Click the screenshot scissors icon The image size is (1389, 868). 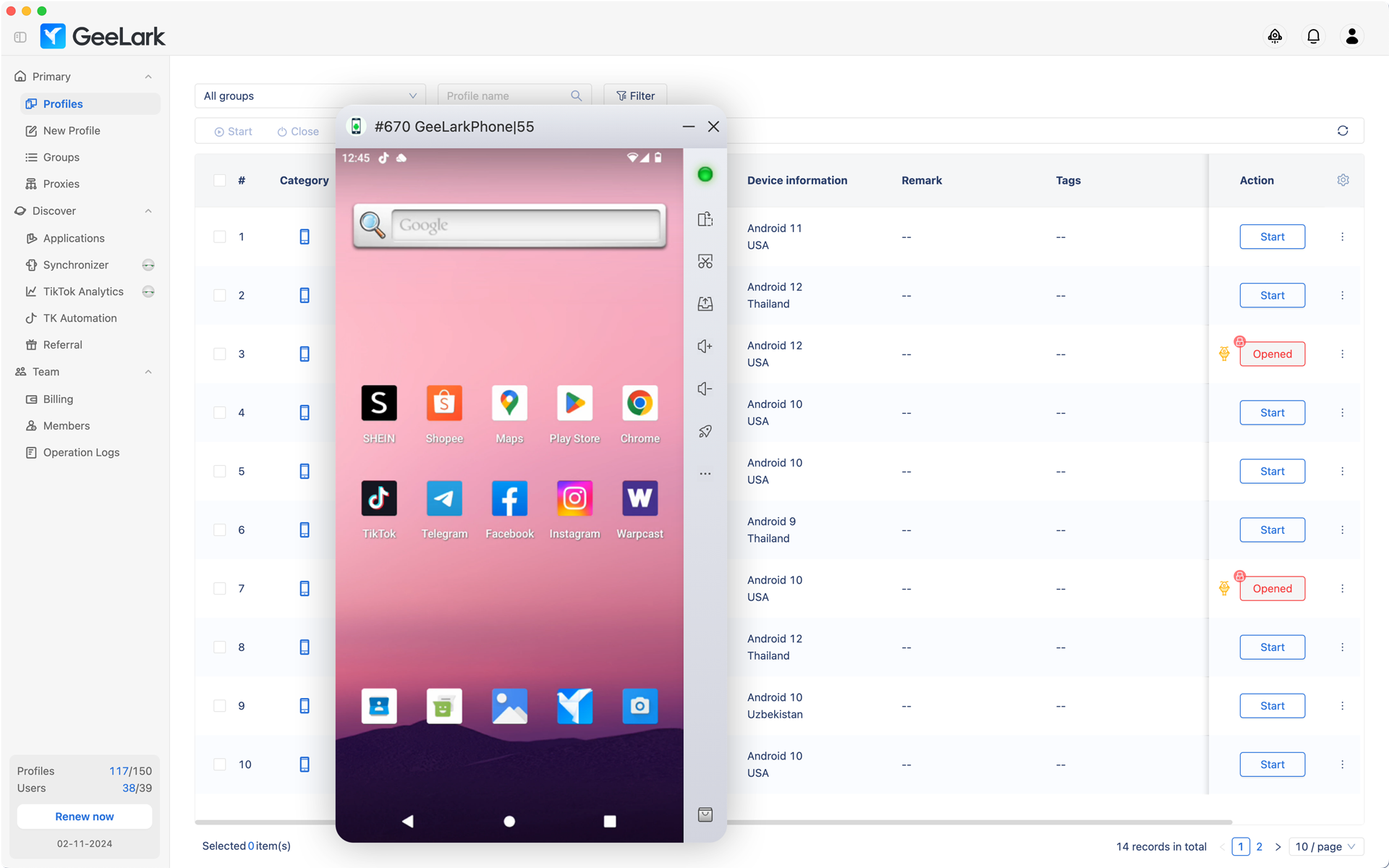coord(705,261)
